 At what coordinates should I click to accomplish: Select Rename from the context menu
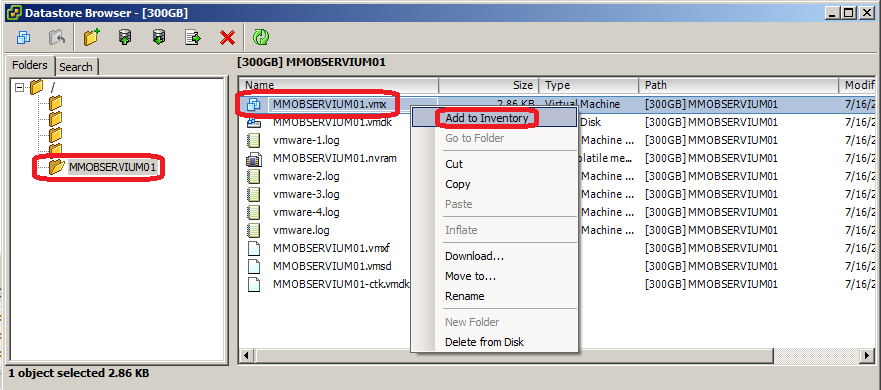click(x=465, y=296)
